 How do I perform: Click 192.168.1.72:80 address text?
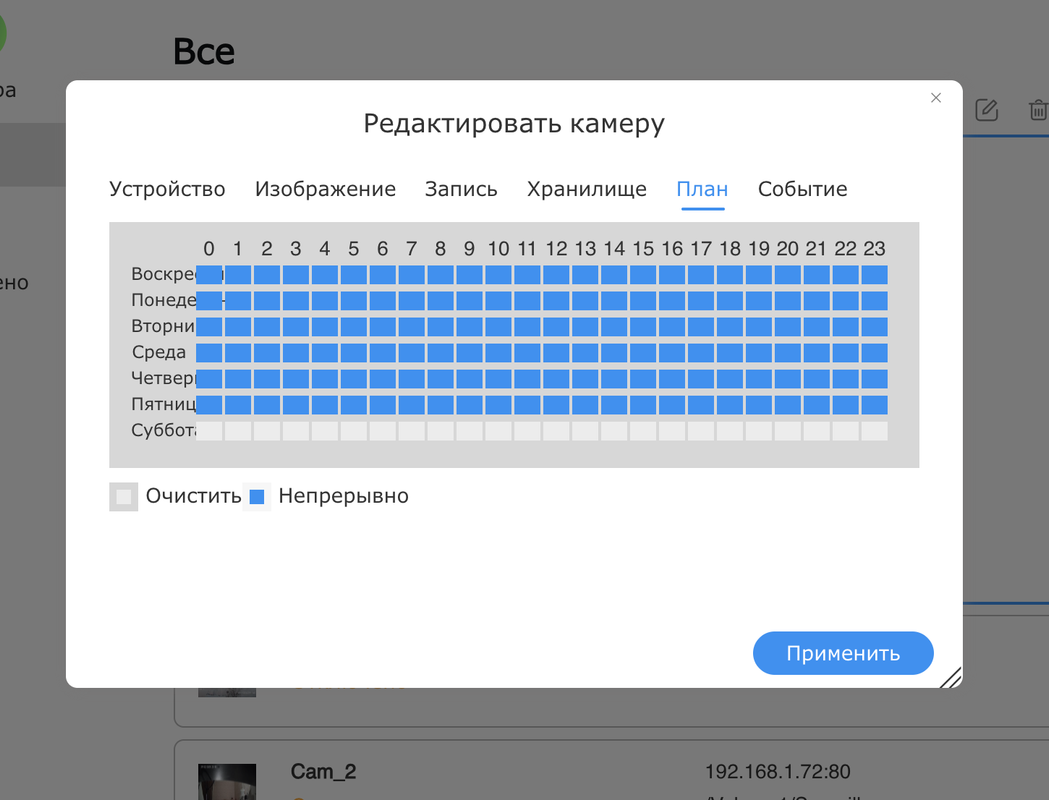point(777,771)
